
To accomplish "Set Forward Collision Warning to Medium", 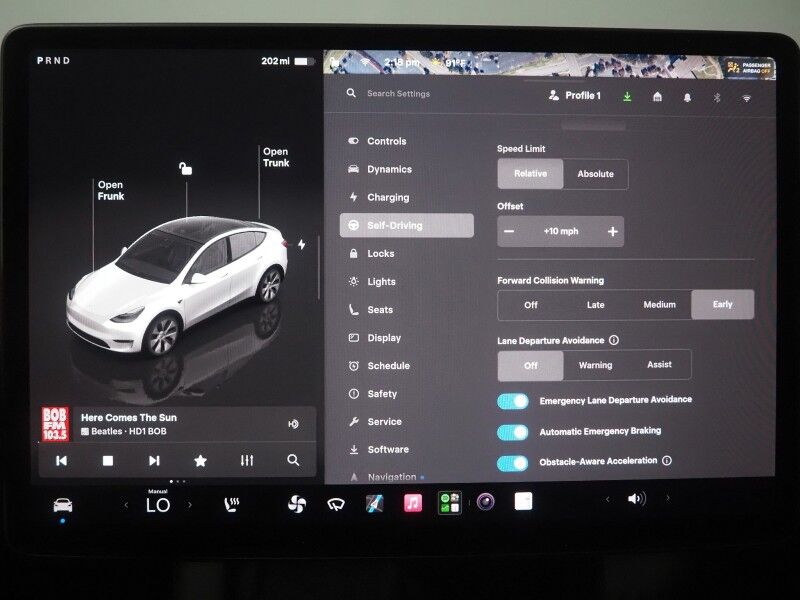I will pos(659,305).
